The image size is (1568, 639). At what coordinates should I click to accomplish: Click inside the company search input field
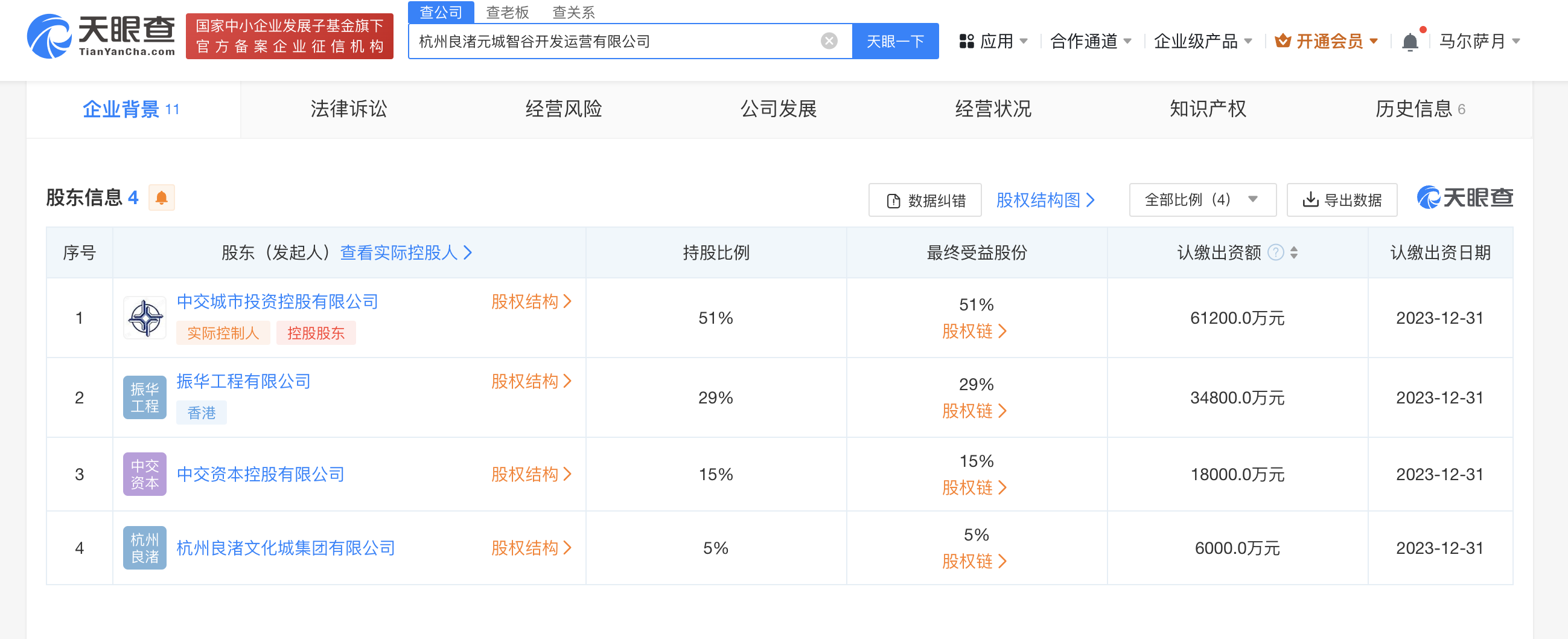tap(609, 41)
